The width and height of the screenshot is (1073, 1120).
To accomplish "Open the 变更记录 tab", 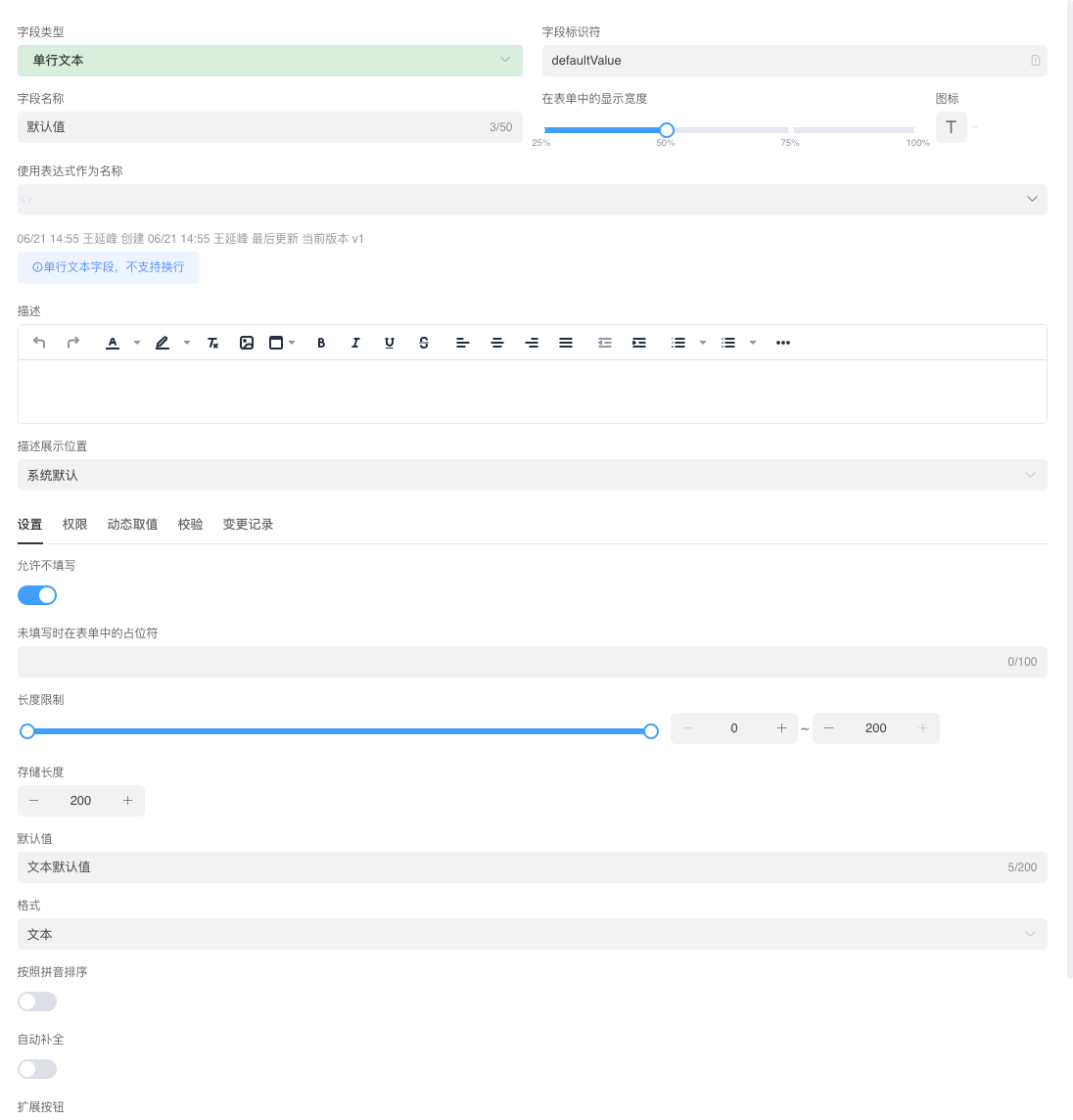I will tap(248, 525).
